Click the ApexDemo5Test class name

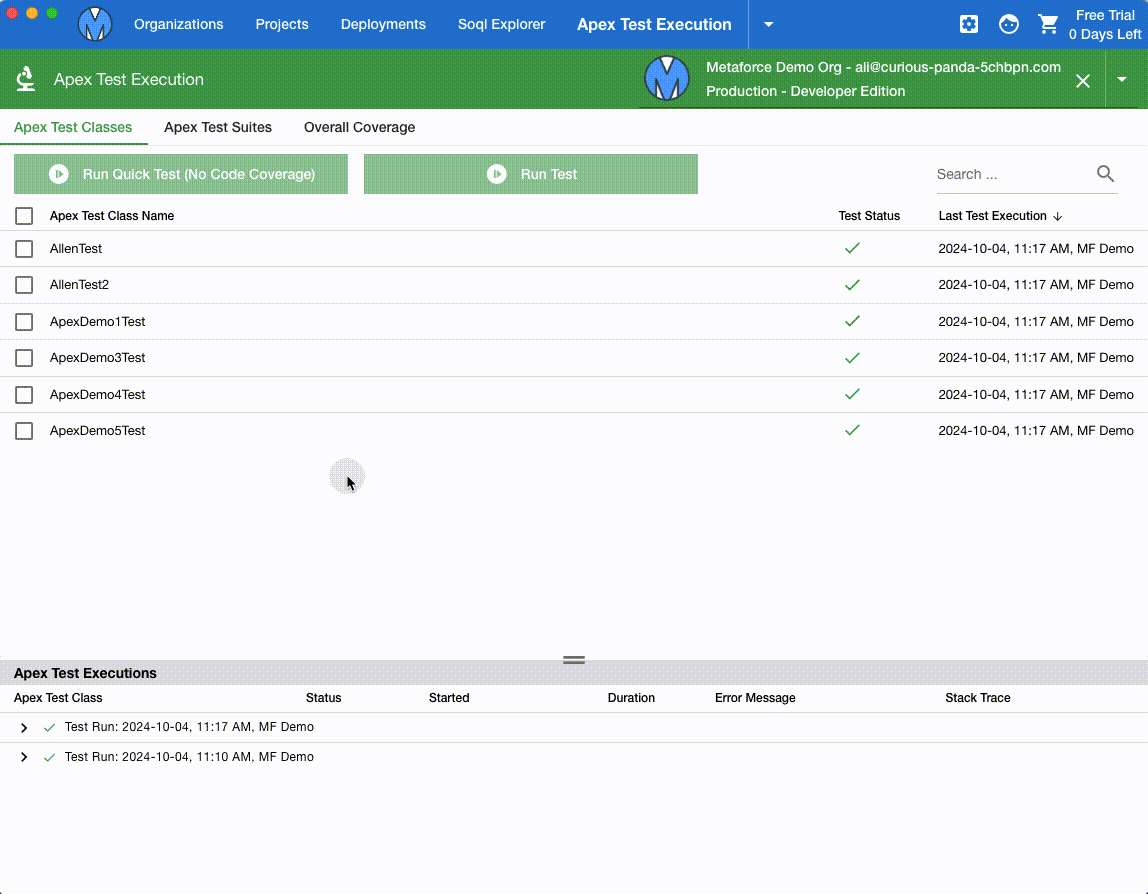tap(97, 431)
